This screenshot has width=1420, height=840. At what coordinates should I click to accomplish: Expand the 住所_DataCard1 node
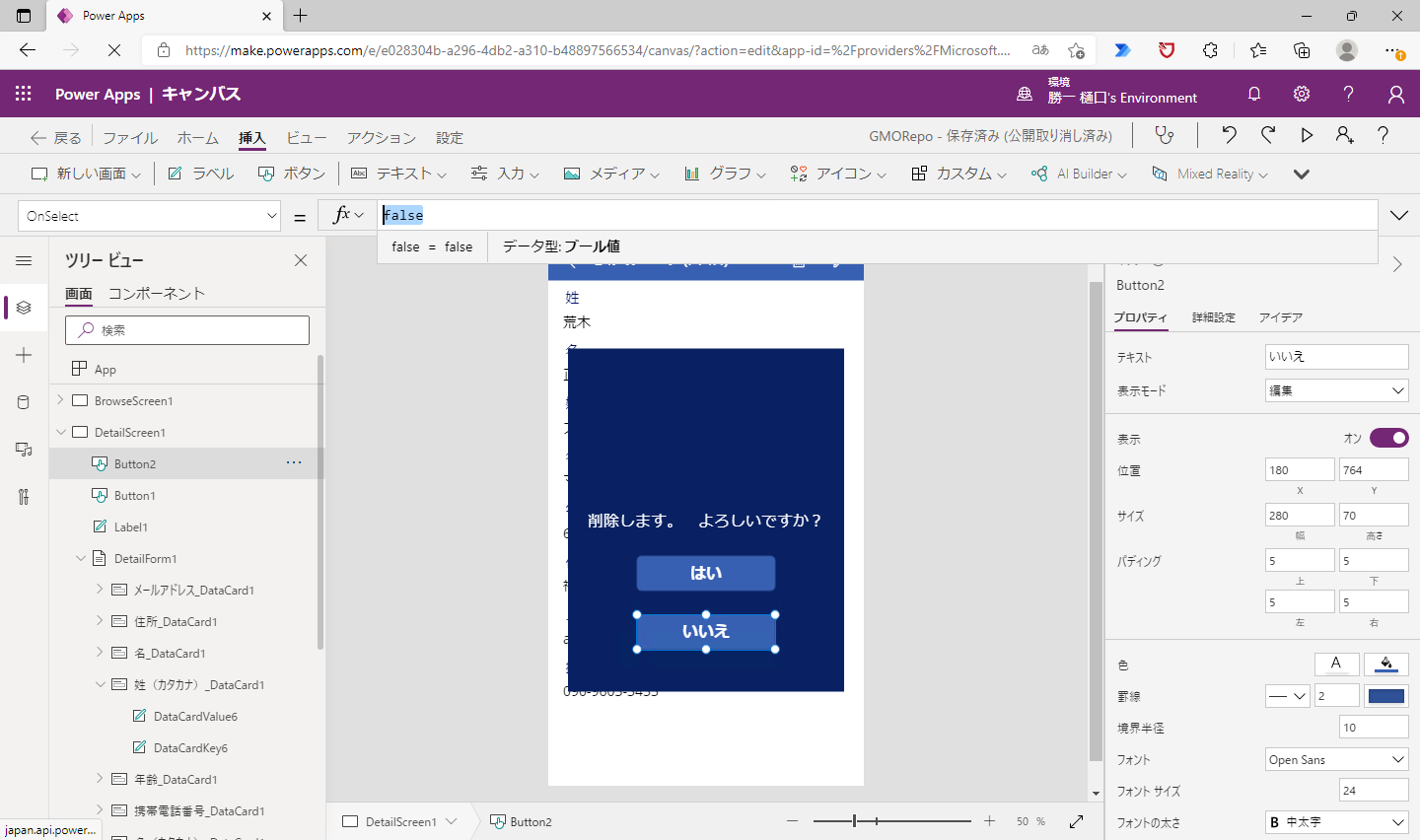tap(100, 621)
